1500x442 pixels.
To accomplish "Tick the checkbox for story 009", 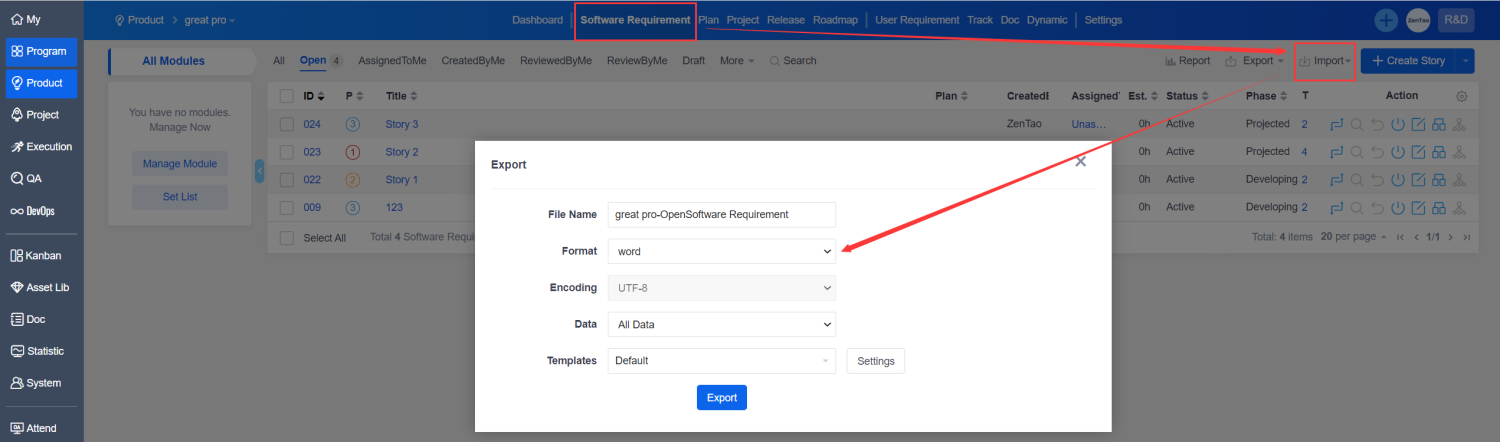I will (287, 207).
